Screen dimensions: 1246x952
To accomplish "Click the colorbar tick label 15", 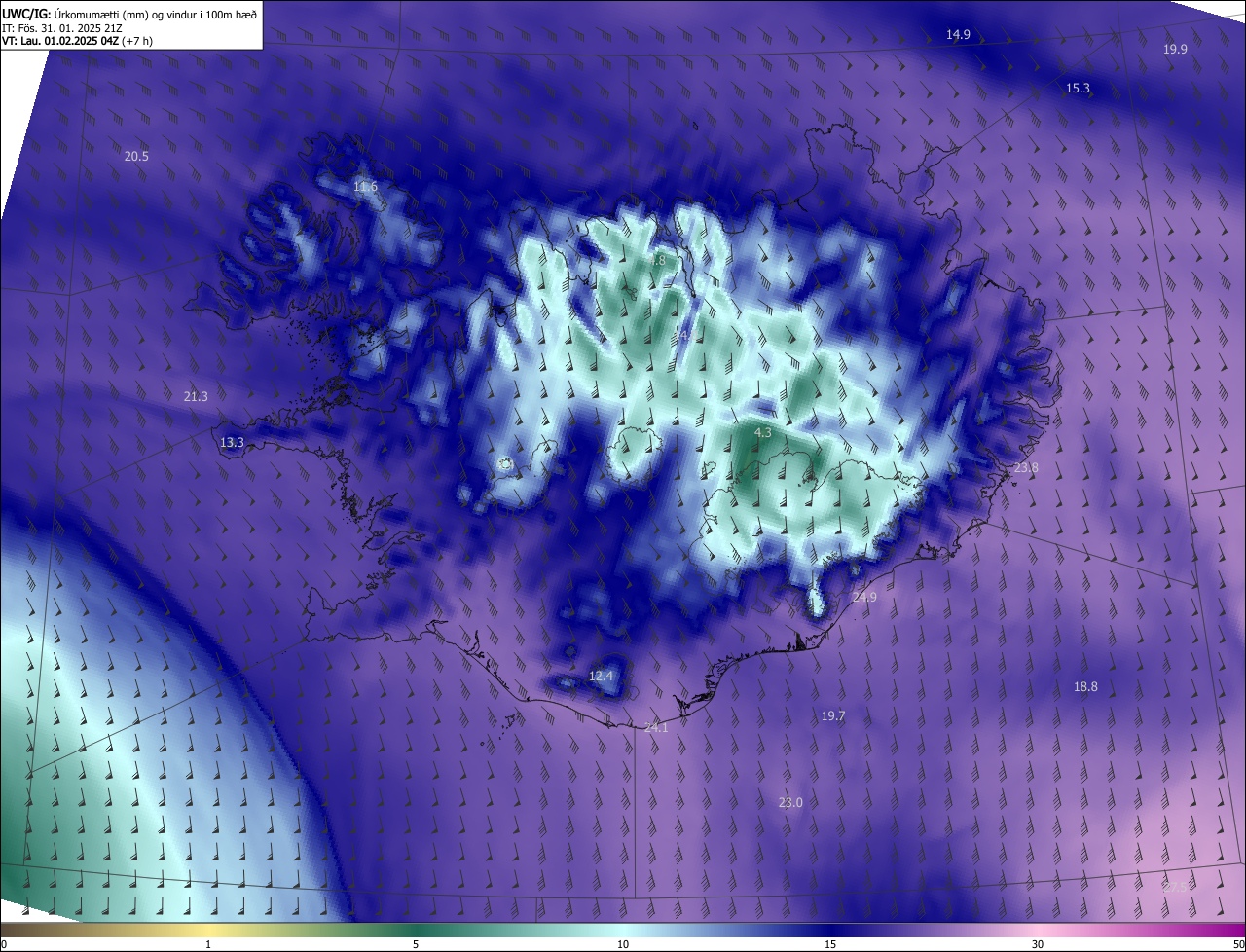I will [830, 945].
